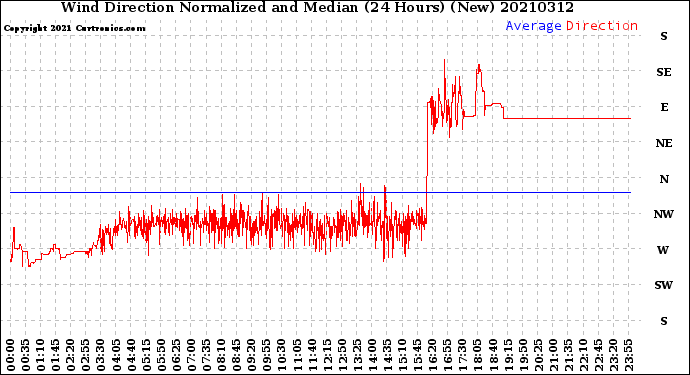Image resolution: width=690 pixels, height=375 pixels.
Task: Click the "21:35" time label
Action: click(569, 355)
